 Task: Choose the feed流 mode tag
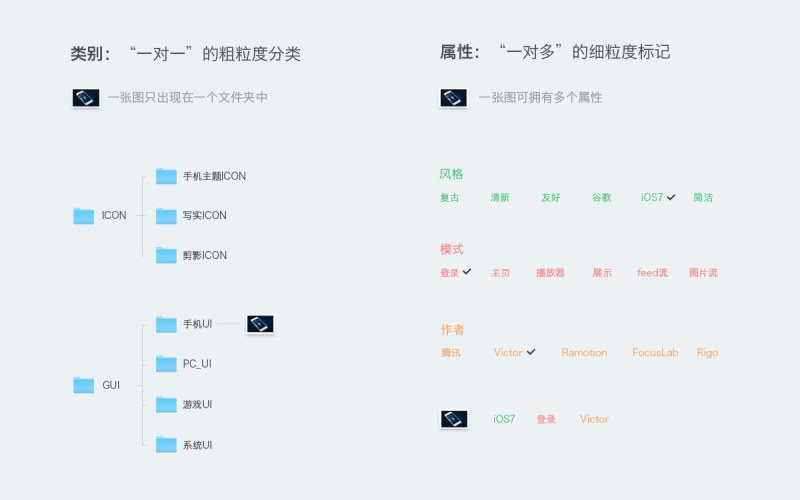tap(652, 272)
